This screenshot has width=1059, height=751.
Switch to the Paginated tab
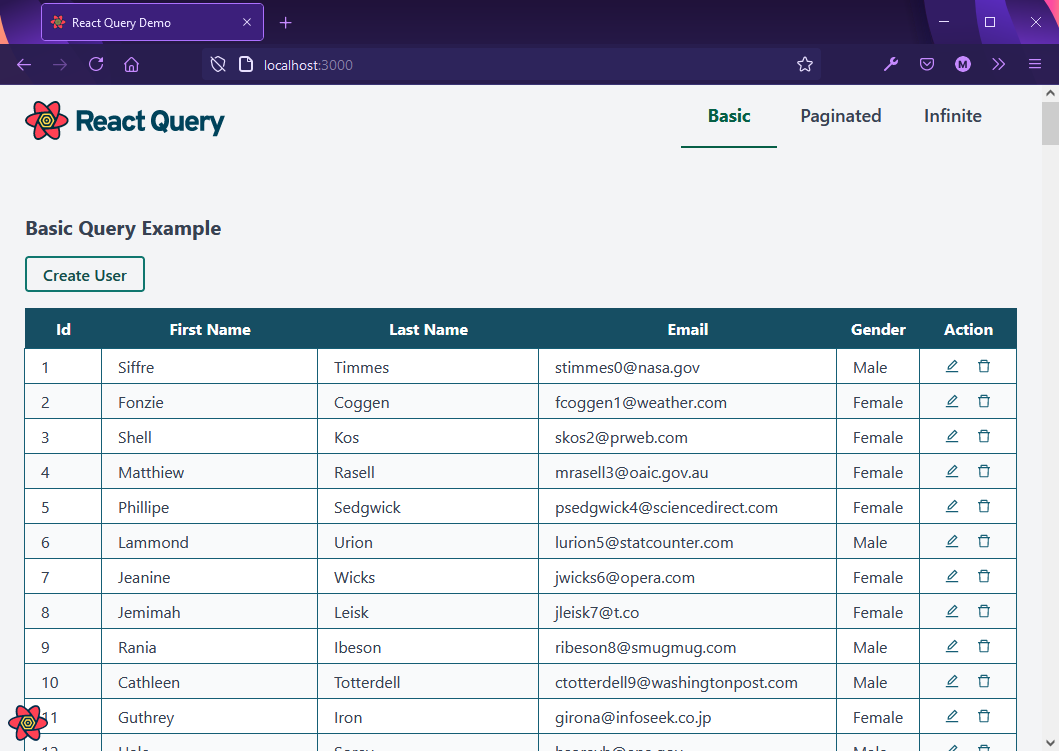[840, 116]
